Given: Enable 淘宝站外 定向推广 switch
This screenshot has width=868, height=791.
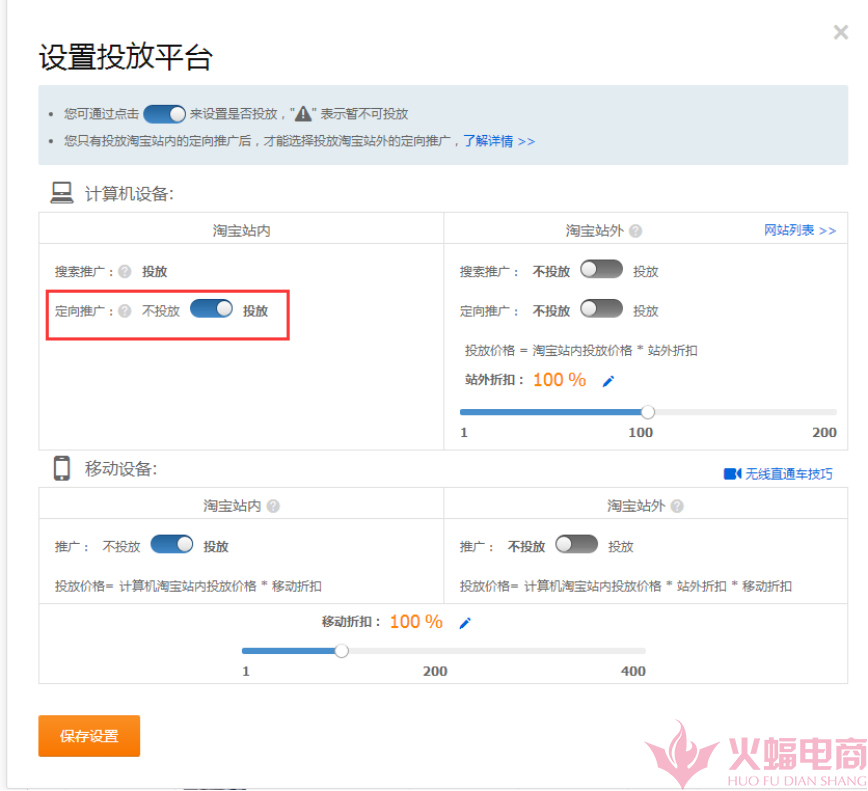Looking at the screenshot, I should [x=601, y=309].
